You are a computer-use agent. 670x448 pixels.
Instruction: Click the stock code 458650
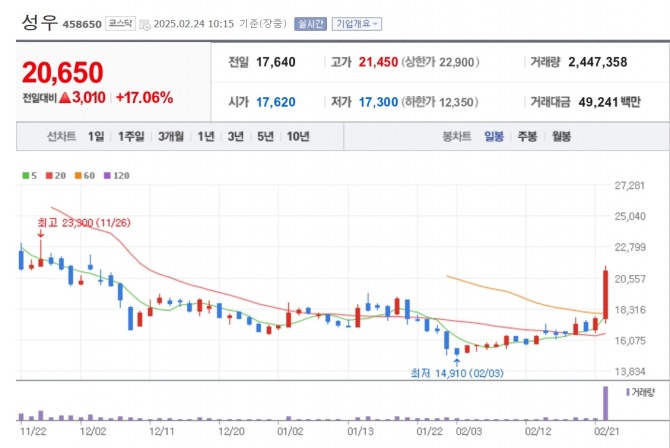82,24
